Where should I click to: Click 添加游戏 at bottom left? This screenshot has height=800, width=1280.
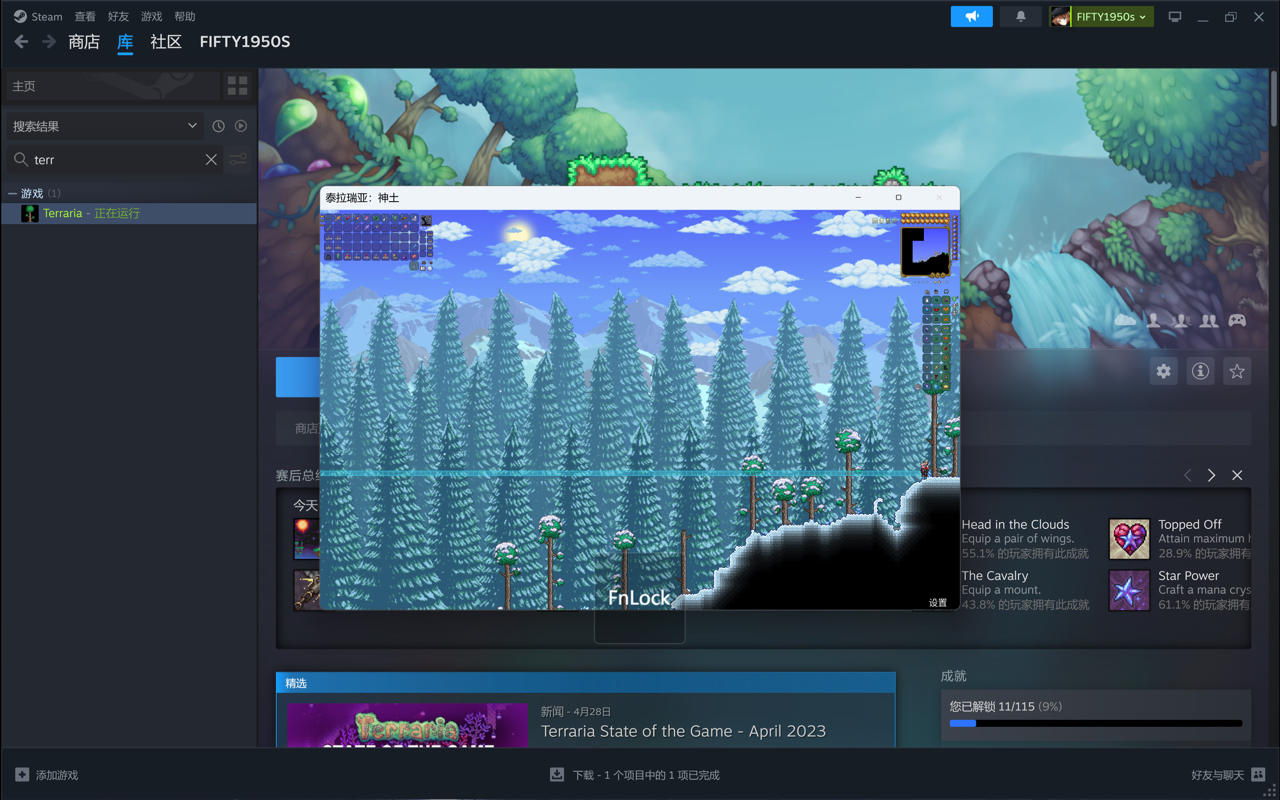tap(46, 775)
